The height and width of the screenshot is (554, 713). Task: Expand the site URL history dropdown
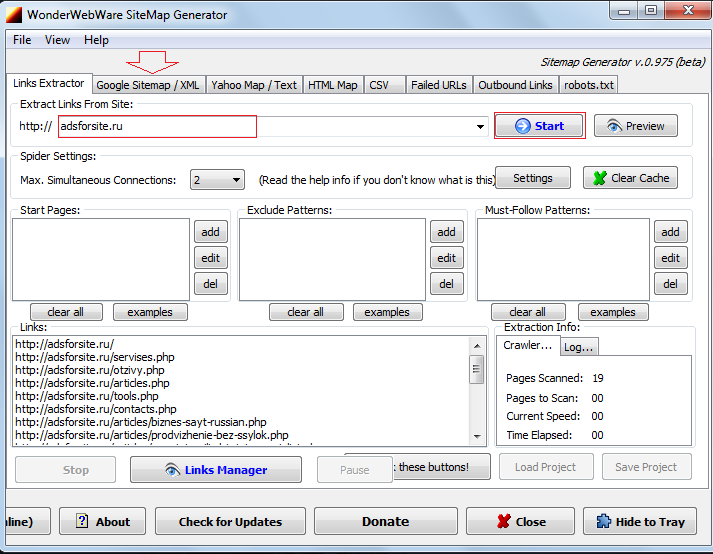(481, 127)
